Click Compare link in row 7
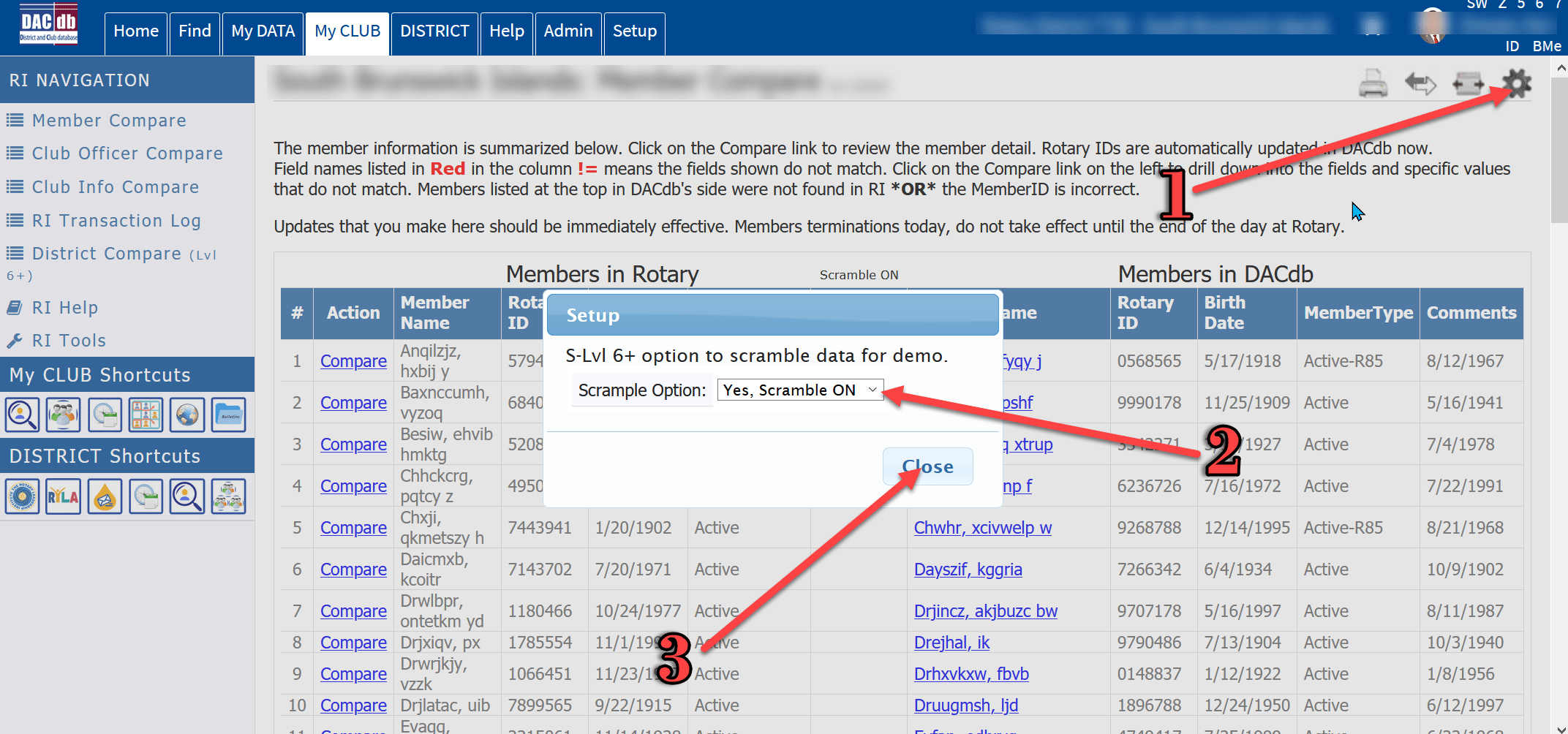This screenshot has height=734, width=1568. tap(353, 611)
